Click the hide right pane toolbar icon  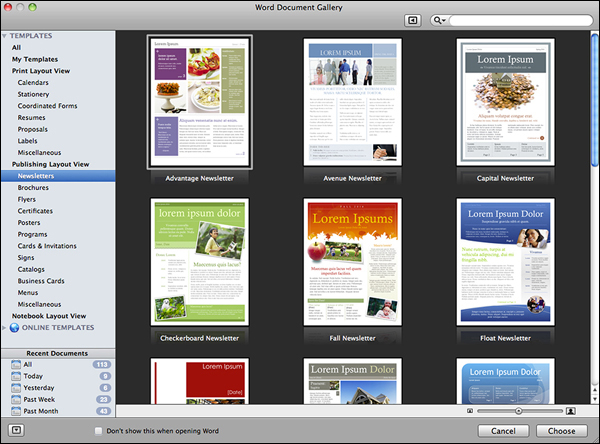[412, 20]
